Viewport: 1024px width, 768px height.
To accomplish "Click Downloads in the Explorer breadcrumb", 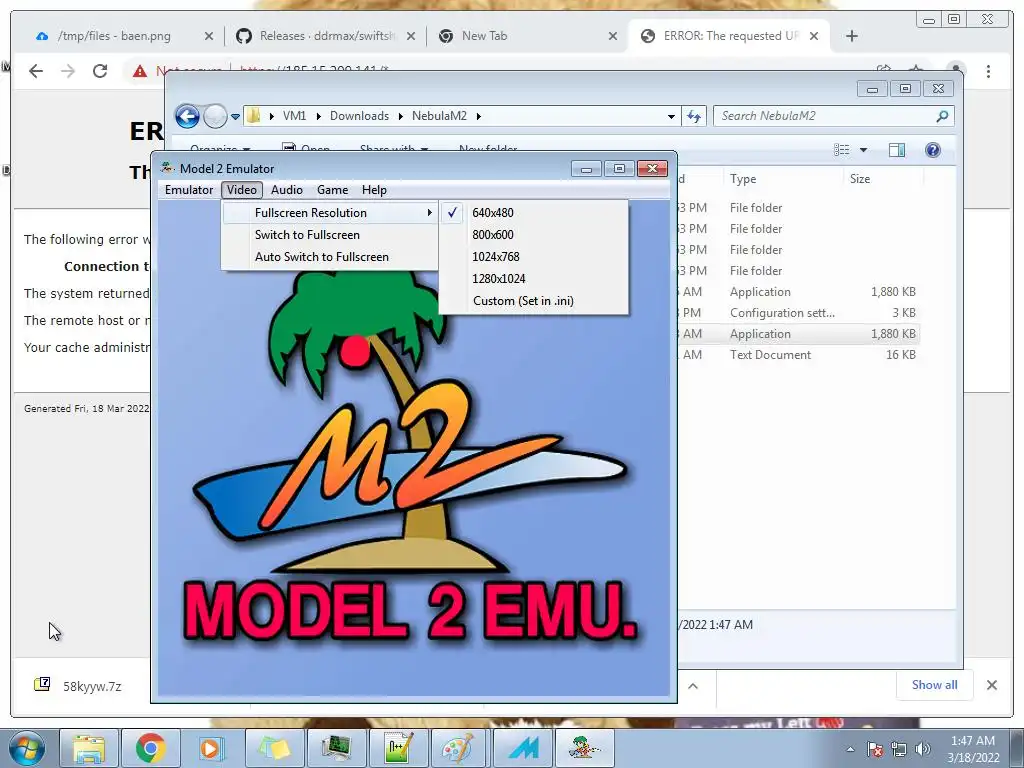I will 359,116.
